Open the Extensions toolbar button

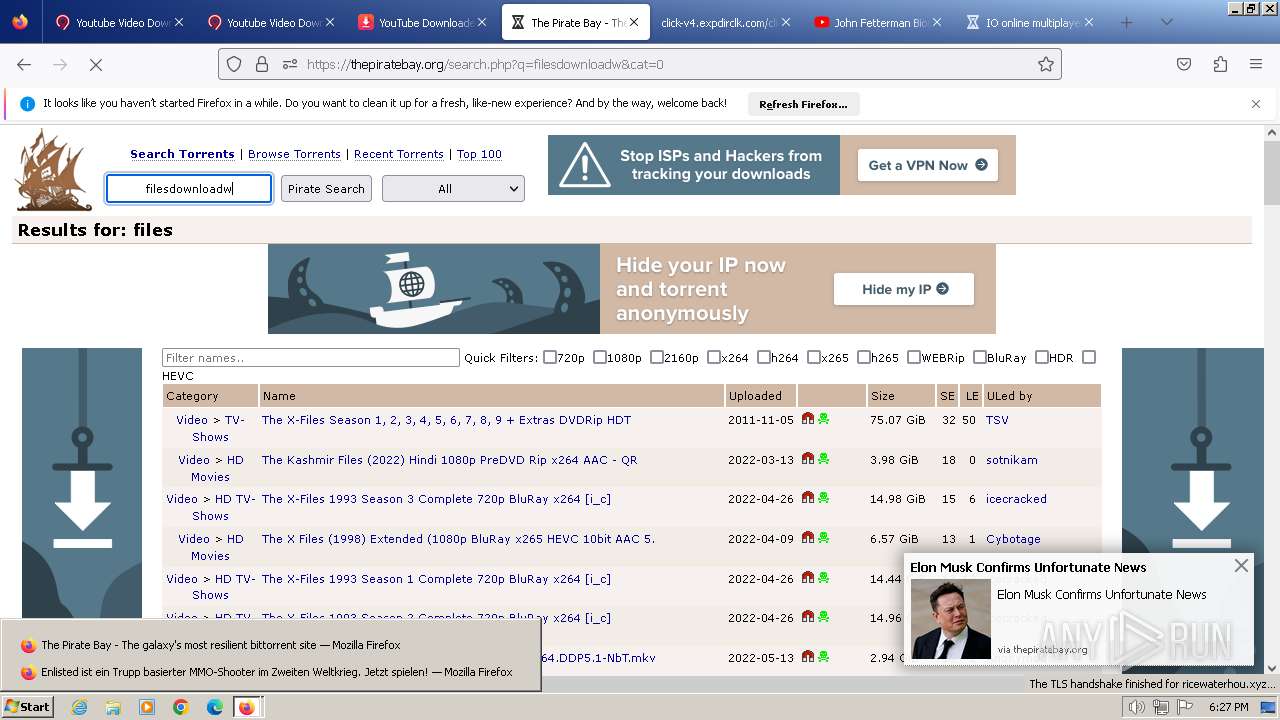pos(1220,64)
